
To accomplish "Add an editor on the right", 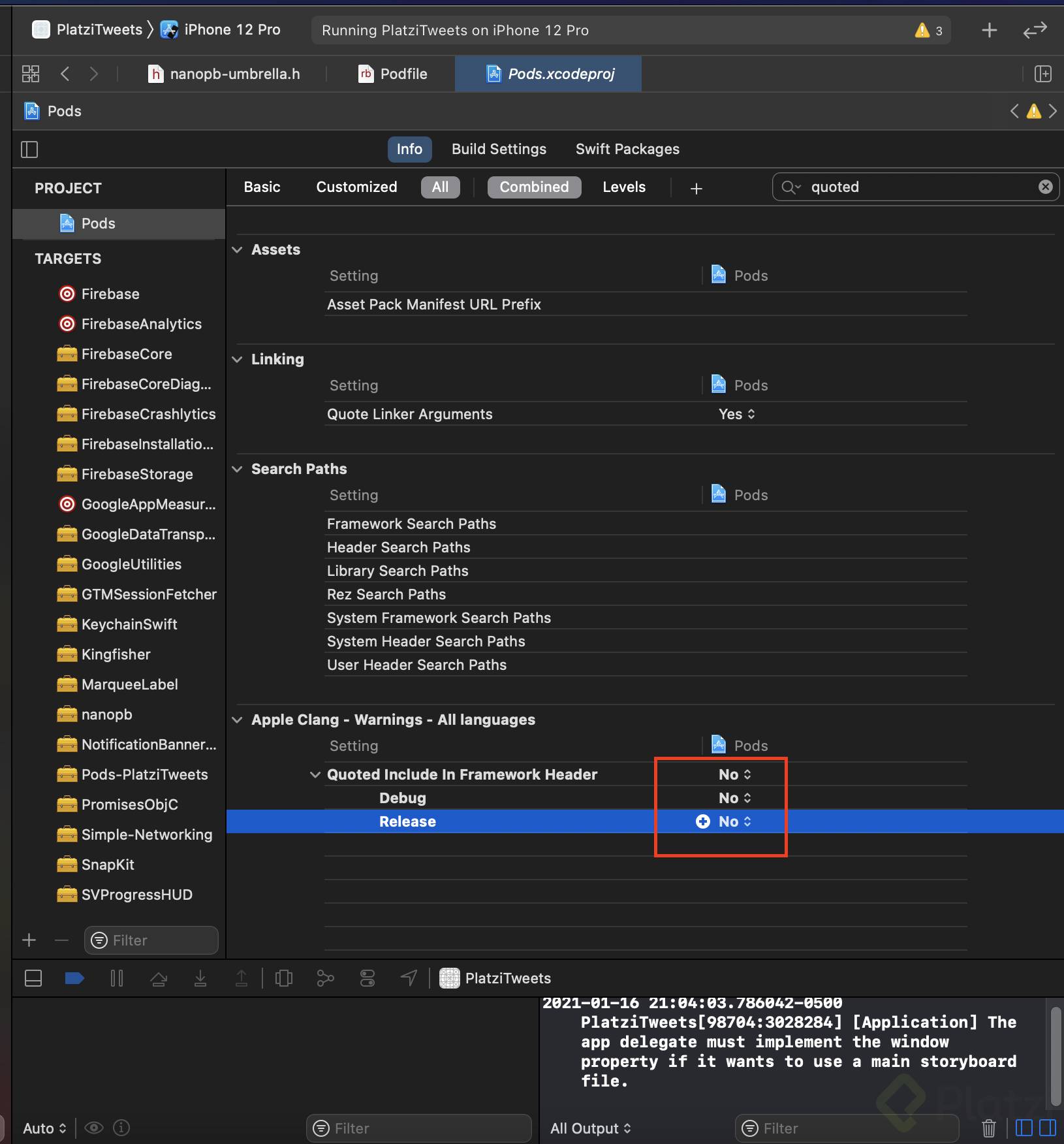I will coord(1042,74).
